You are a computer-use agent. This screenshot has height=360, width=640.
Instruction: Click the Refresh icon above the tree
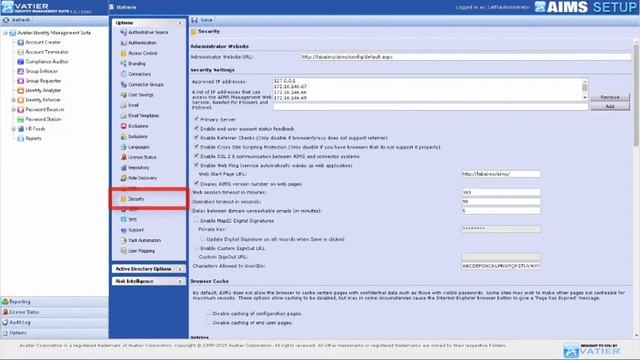(x=6, y=20)
